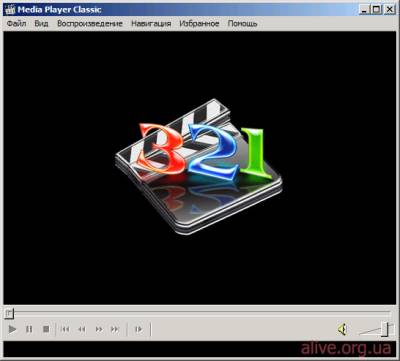Screen dimensions: 400x361
Task: Maximize the Media Player Classic window
Action: tap(377, 9)
